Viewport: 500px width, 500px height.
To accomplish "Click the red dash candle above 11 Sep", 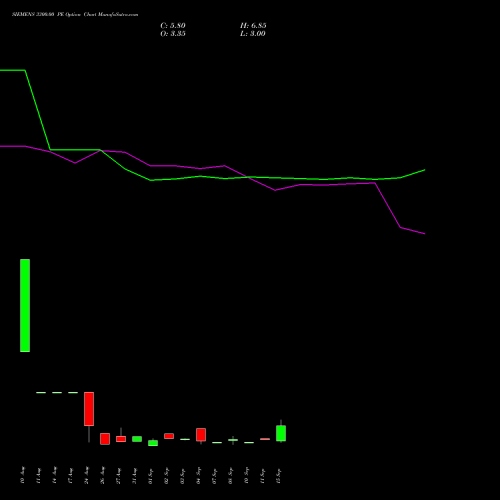I will pos(265,439).
